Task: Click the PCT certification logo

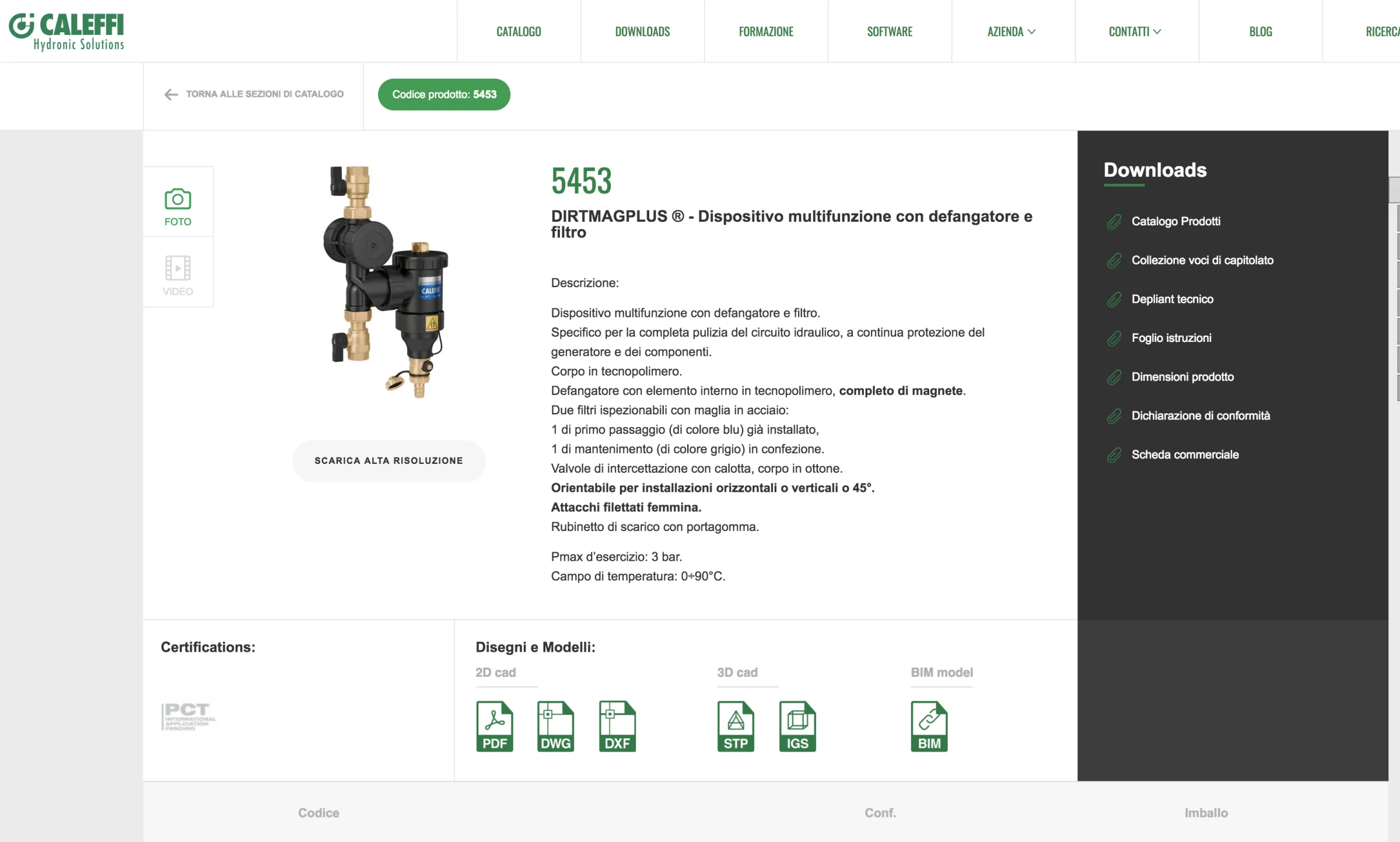Action: click(189, 718)
